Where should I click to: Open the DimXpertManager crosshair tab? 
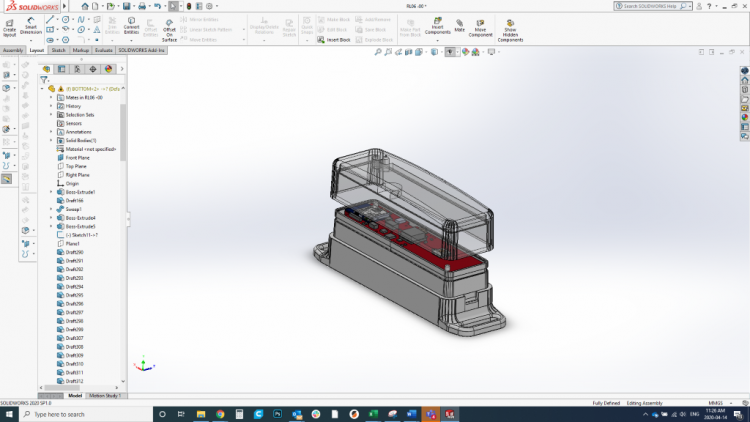coord(93,69)
